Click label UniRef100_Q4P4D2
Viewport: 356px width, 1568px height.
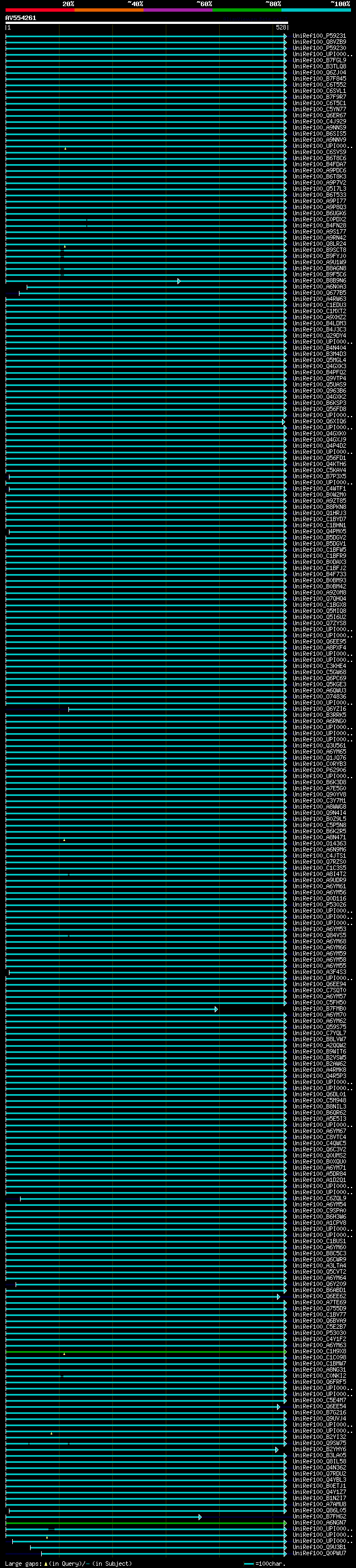319,446
